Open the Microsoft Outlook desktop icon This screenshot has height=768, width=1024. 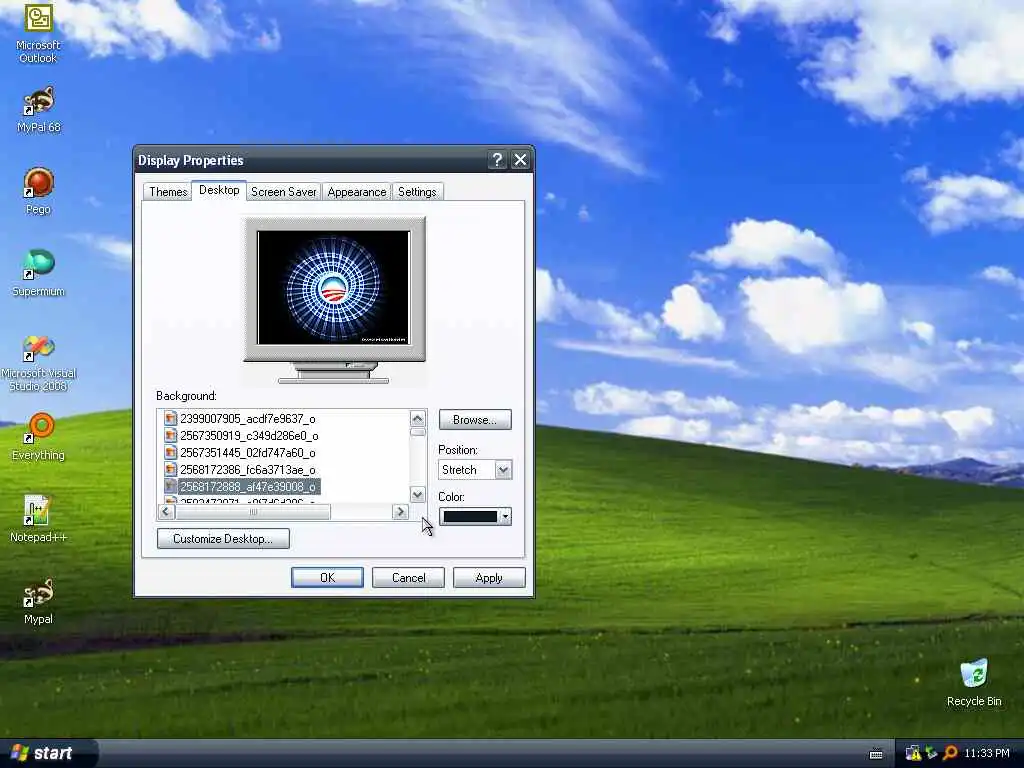(x=38, y=33)
